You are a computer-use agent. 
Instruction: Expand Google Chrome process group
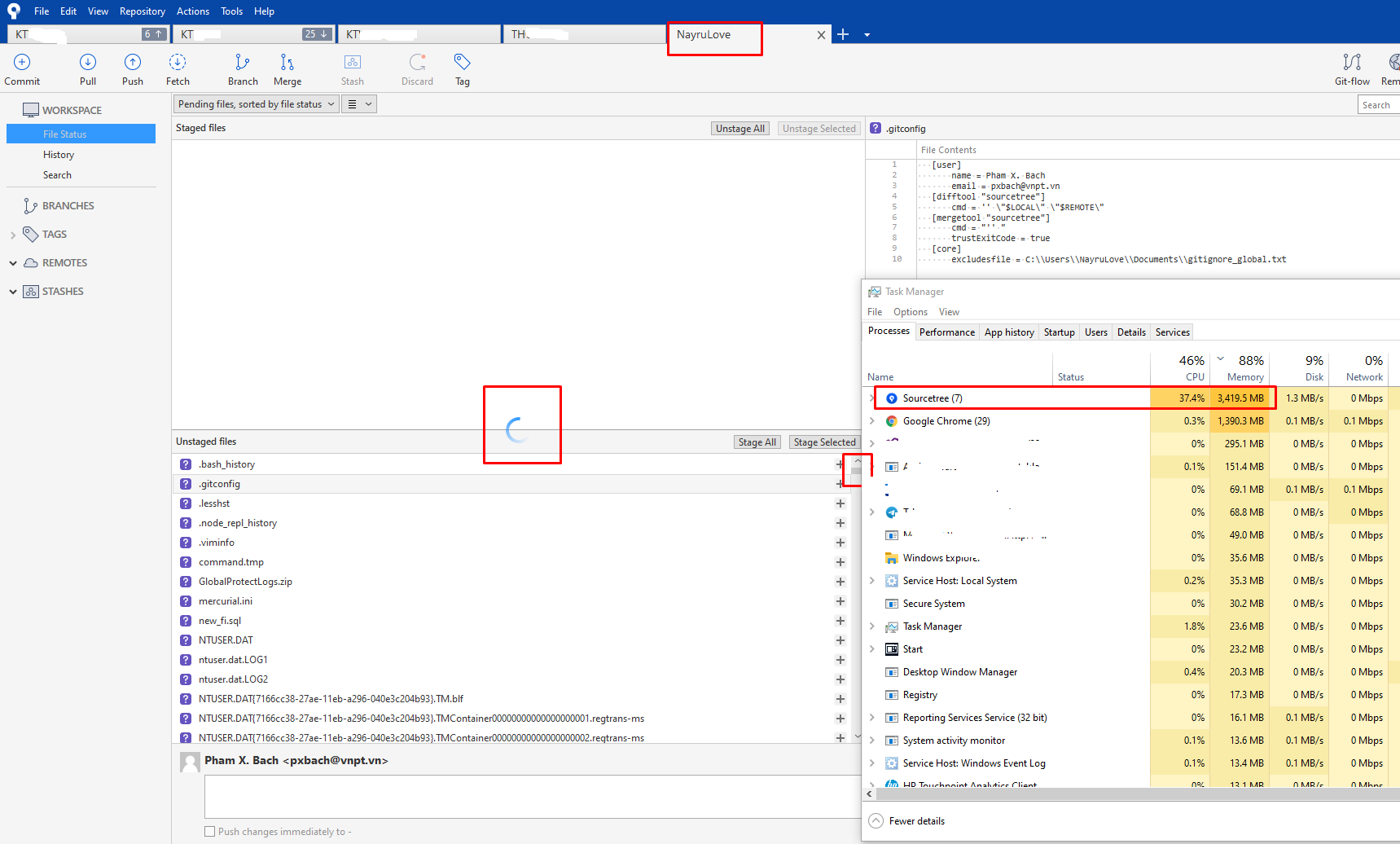click(872, 421)
